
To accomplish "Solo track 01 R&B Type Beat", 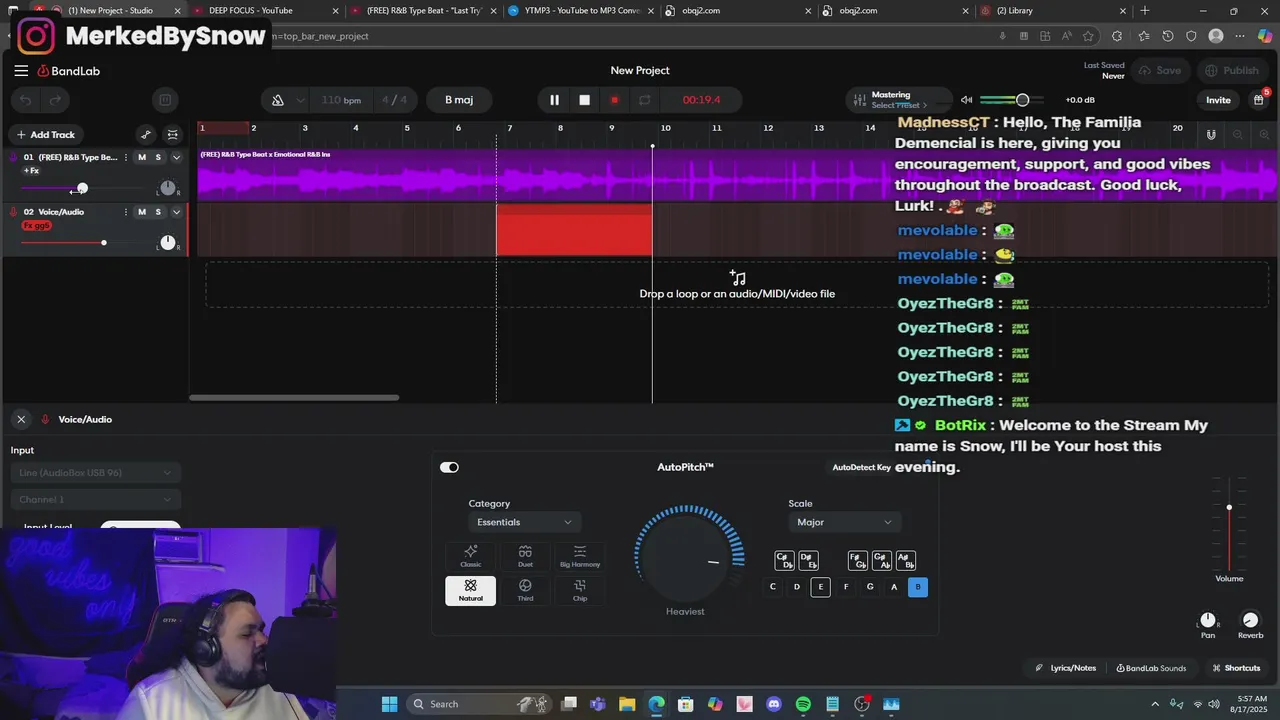I will point(158,158).
